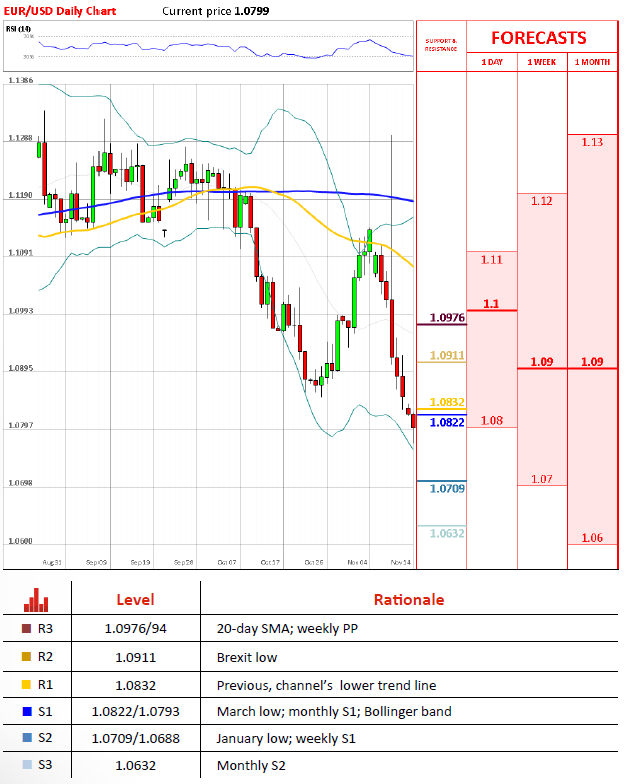Click the 1.12 value in 1 WEEK forecast

point(542,201)
